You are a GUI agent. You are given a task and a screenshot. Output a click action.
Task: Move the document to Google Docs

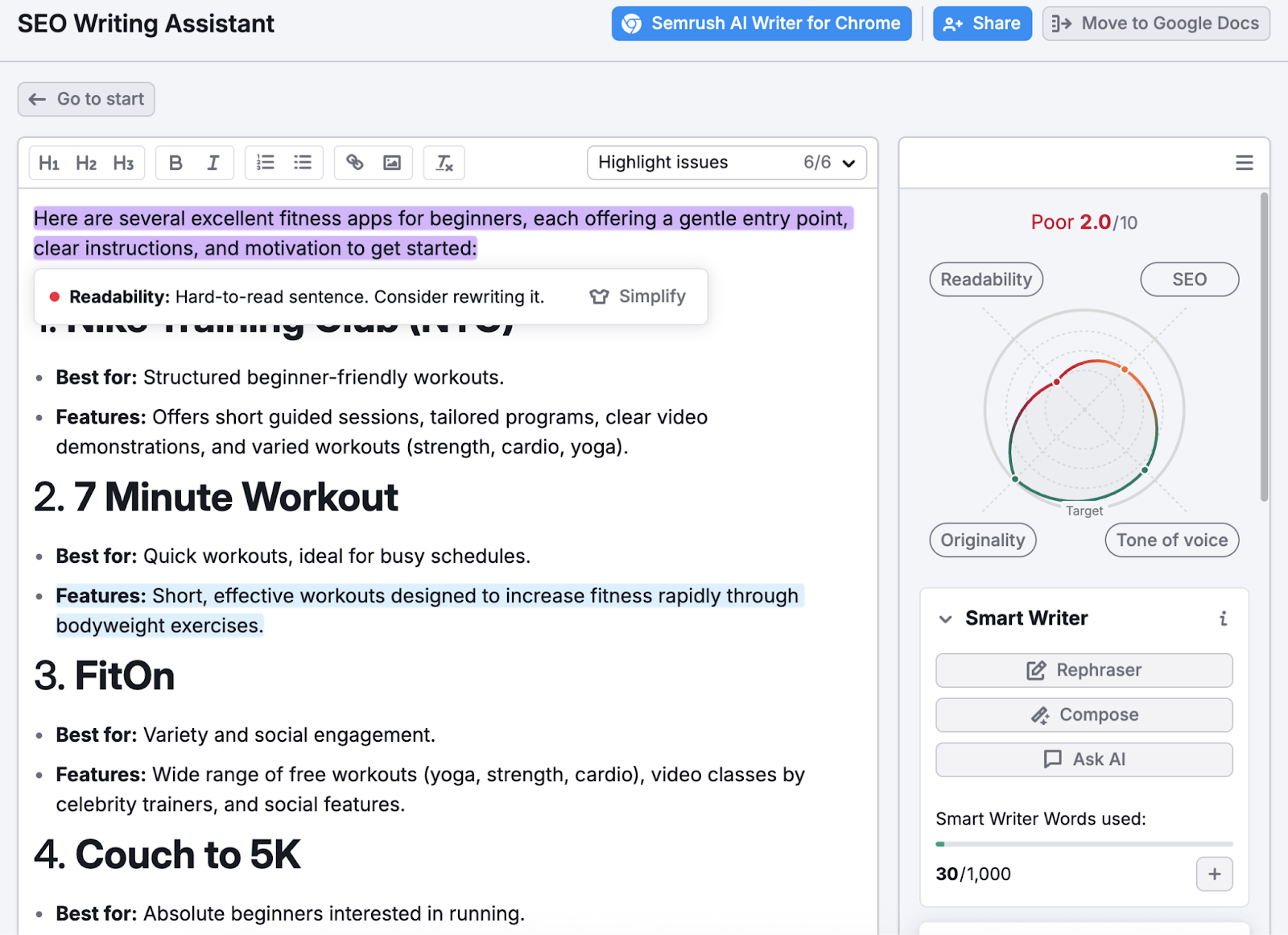coord(1154,23)
